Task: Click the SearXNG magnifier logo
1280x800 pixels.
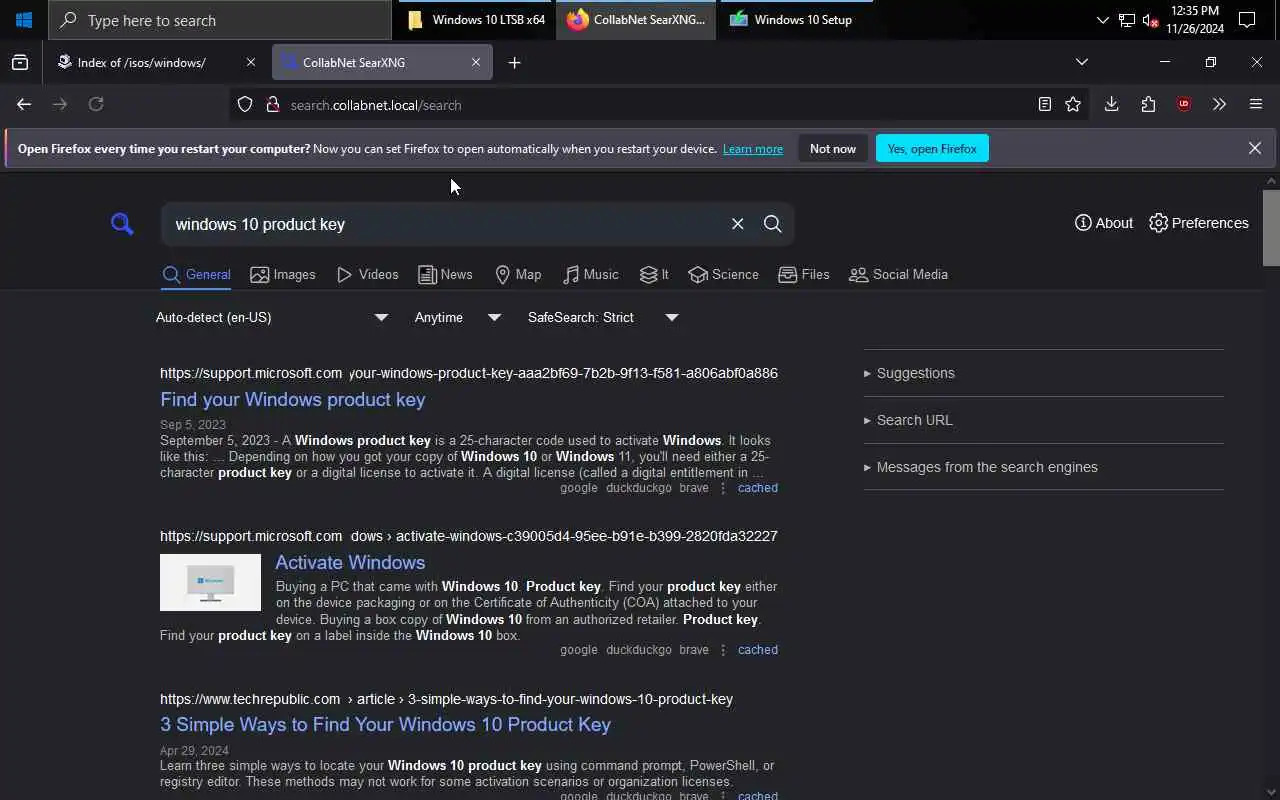Action: pos(122,224)
